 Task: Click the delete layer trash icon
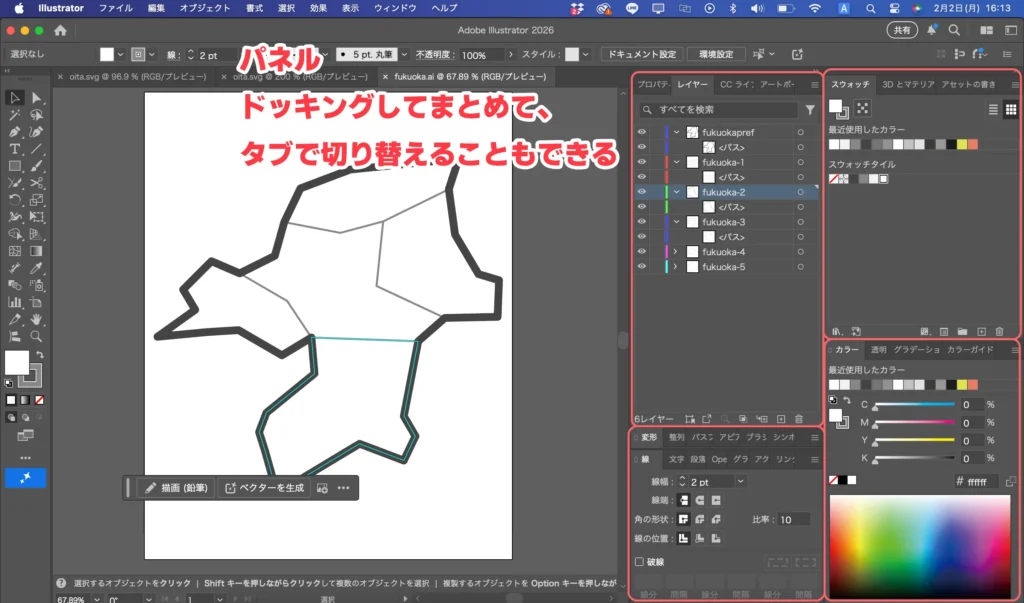[x=798, y=418]
